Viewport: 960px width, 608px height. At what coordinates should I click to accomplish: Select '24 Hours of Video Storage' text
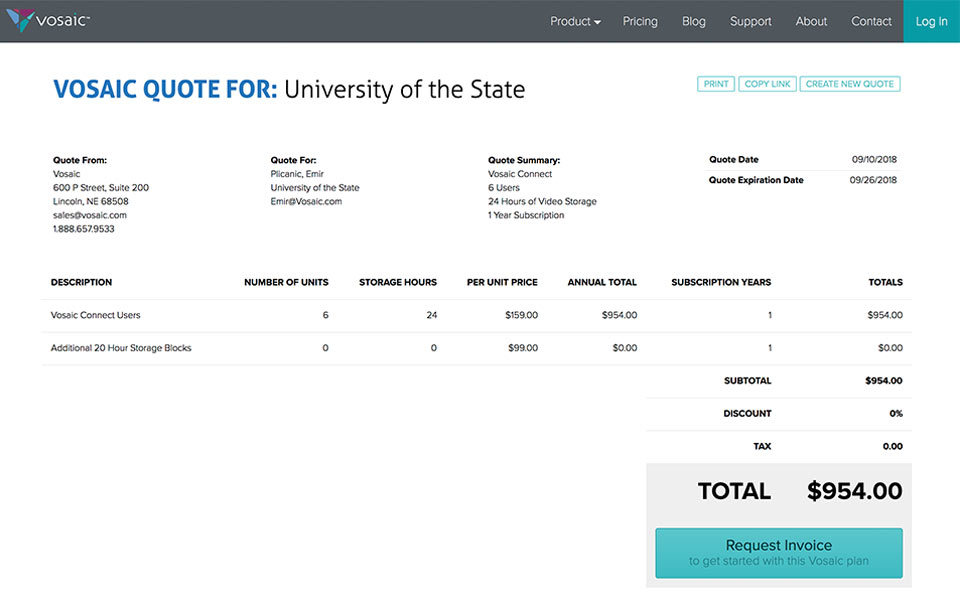[x=542, y=201]
